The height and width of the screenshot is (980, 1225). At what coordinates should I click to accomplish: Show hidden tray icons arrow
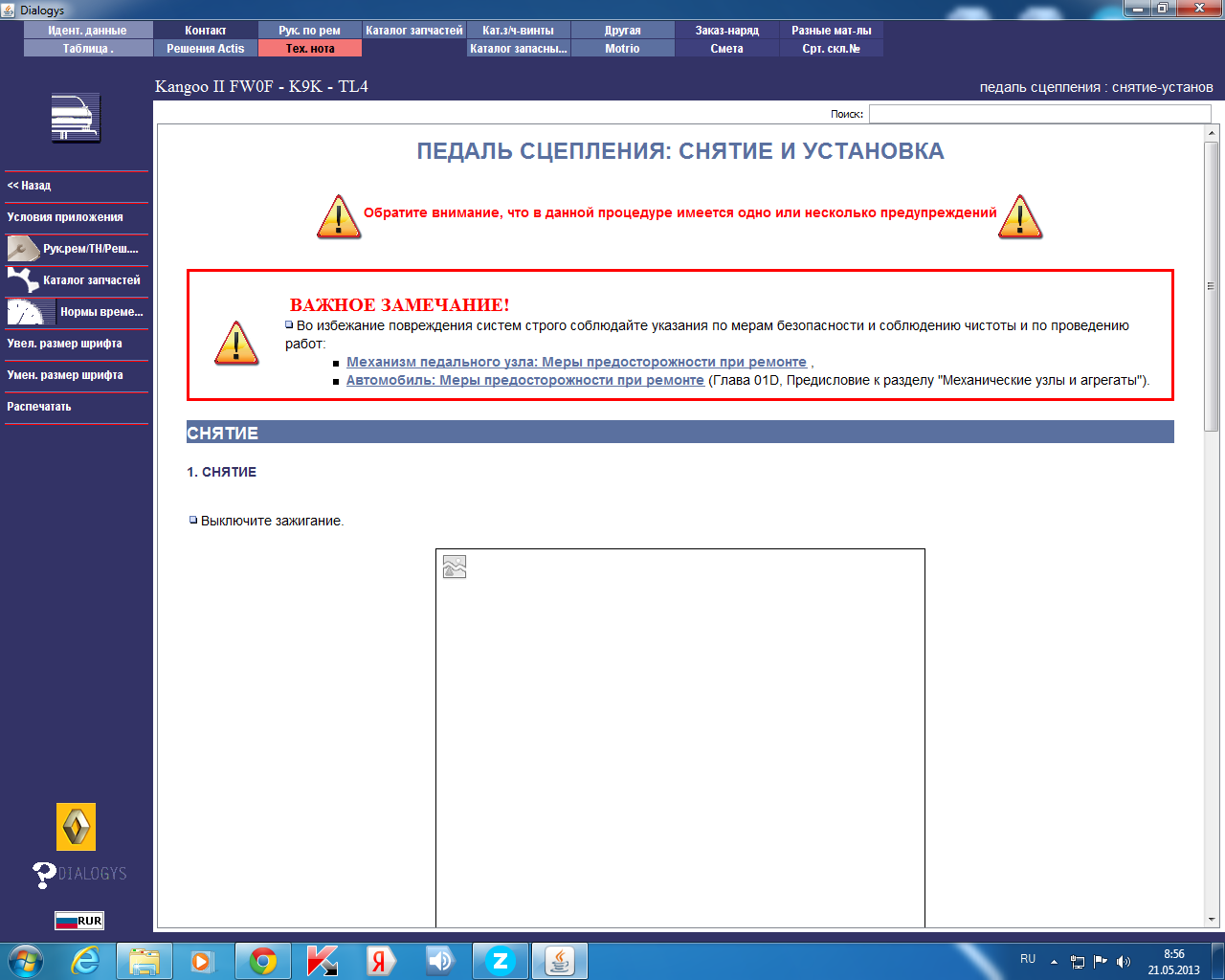click(1054, 962)
